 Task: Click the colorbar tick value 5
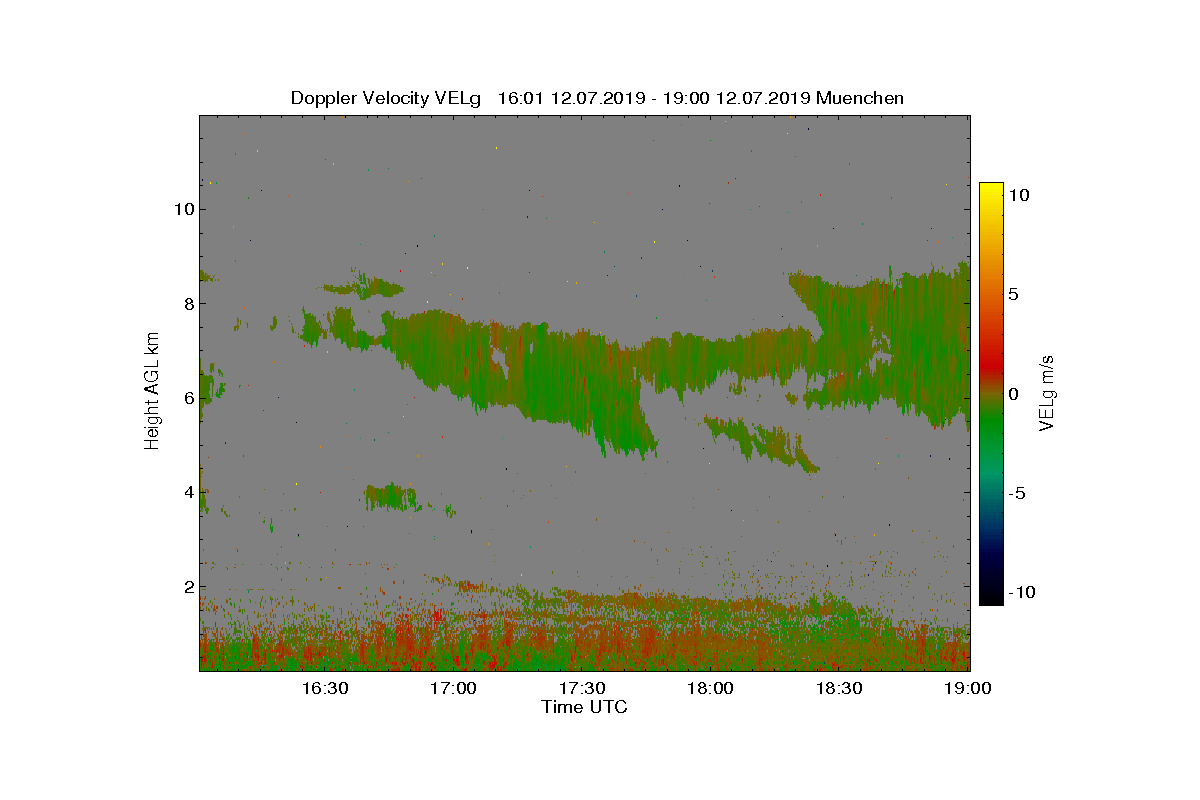(x=1013, y=295)
